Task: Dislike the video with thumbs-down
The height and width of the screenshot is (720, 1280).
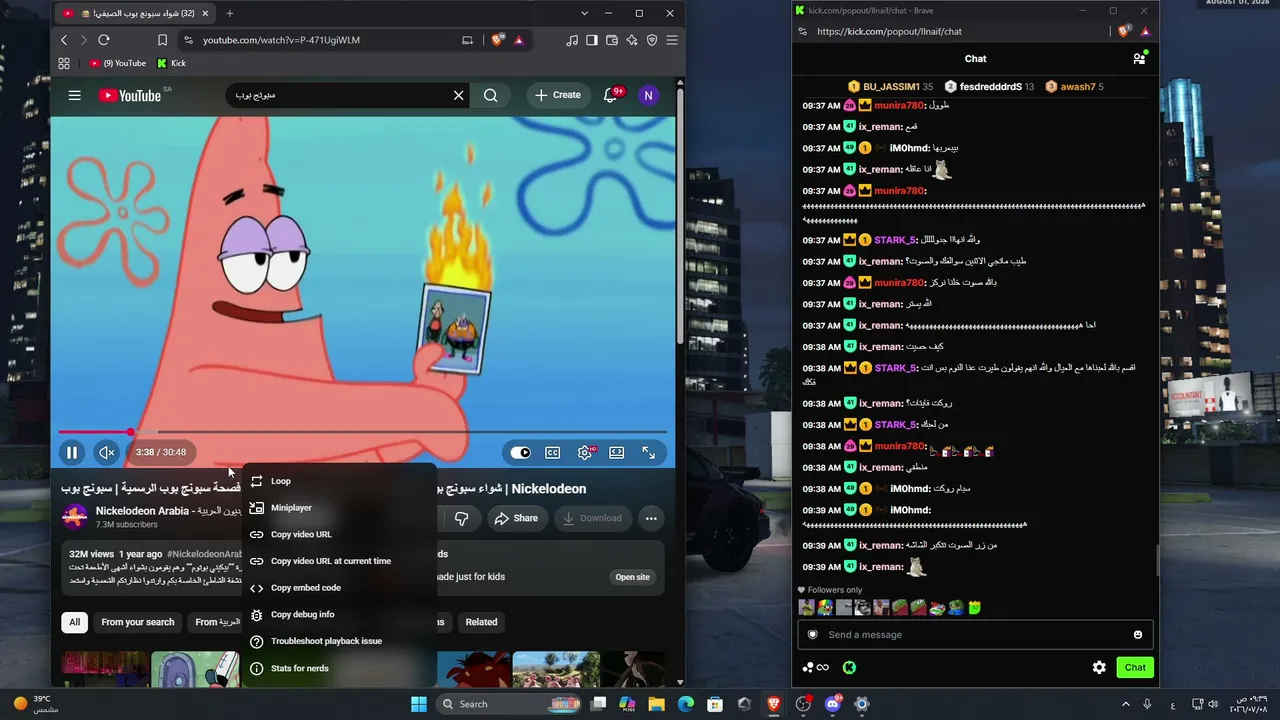Action: 461,518
